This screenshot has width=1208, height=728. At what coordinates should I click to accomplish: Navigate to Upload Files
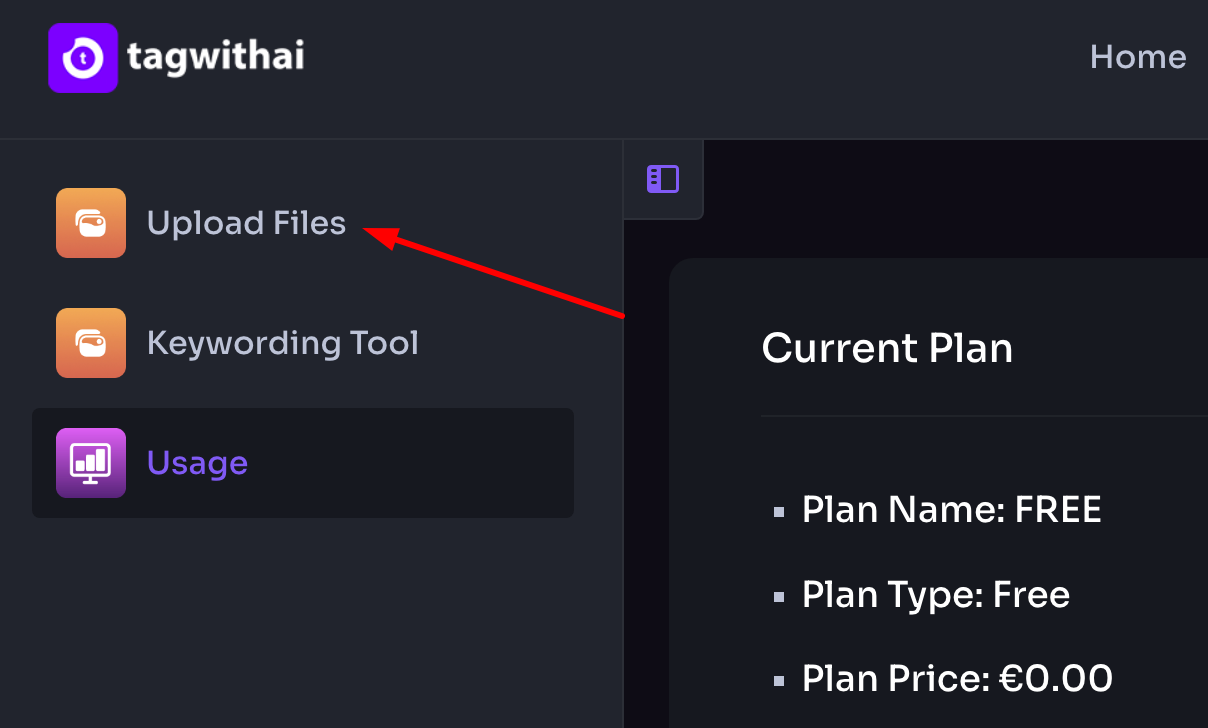(246, 222)
